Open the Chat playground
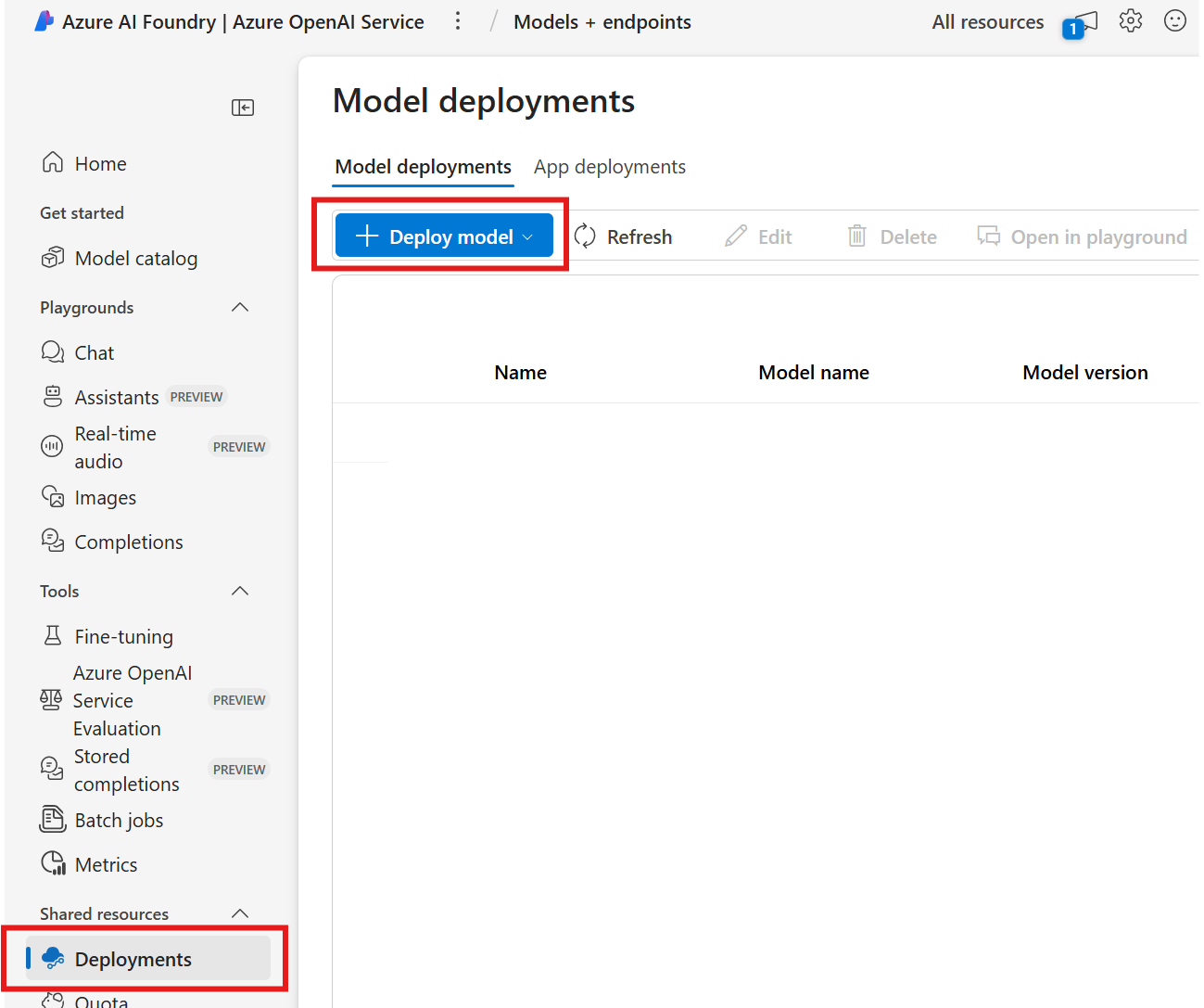1204x1008 pixels. point(94,353)
